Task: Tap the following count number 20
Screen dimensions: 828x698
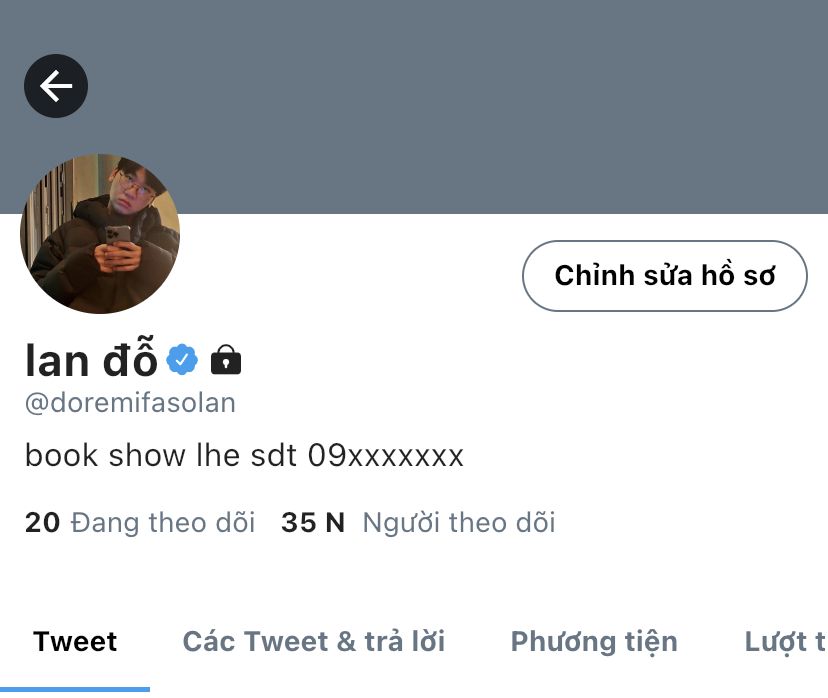Action: click(42, 523)
